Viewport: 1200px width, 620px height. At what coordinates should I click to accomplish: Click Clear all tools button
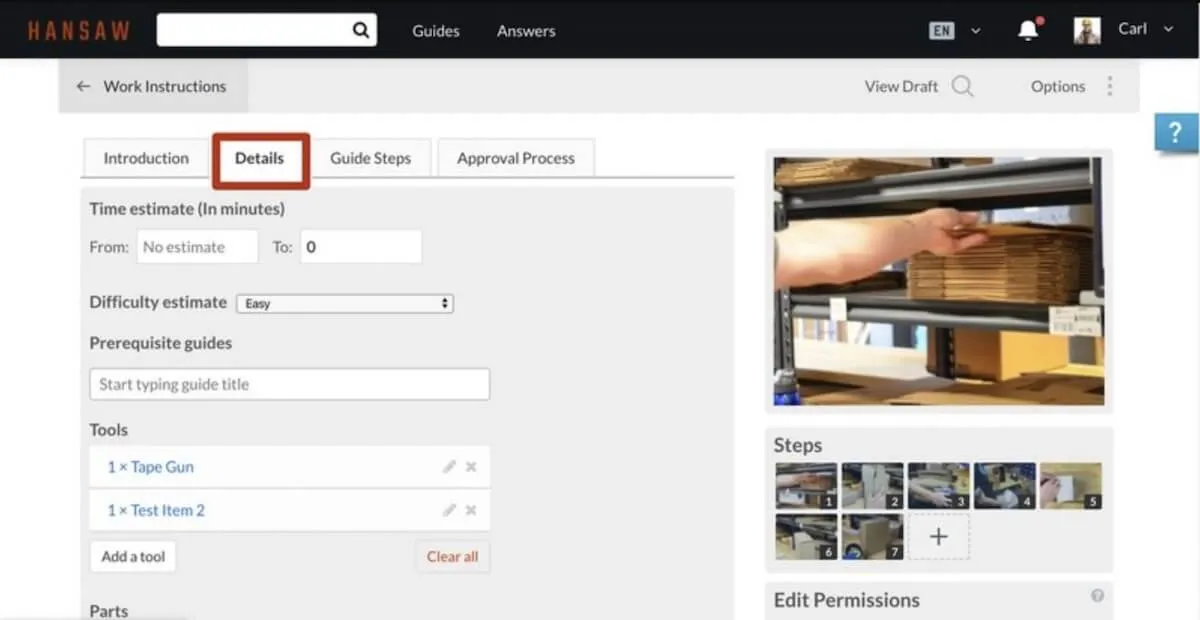click(x=452, y=556)
